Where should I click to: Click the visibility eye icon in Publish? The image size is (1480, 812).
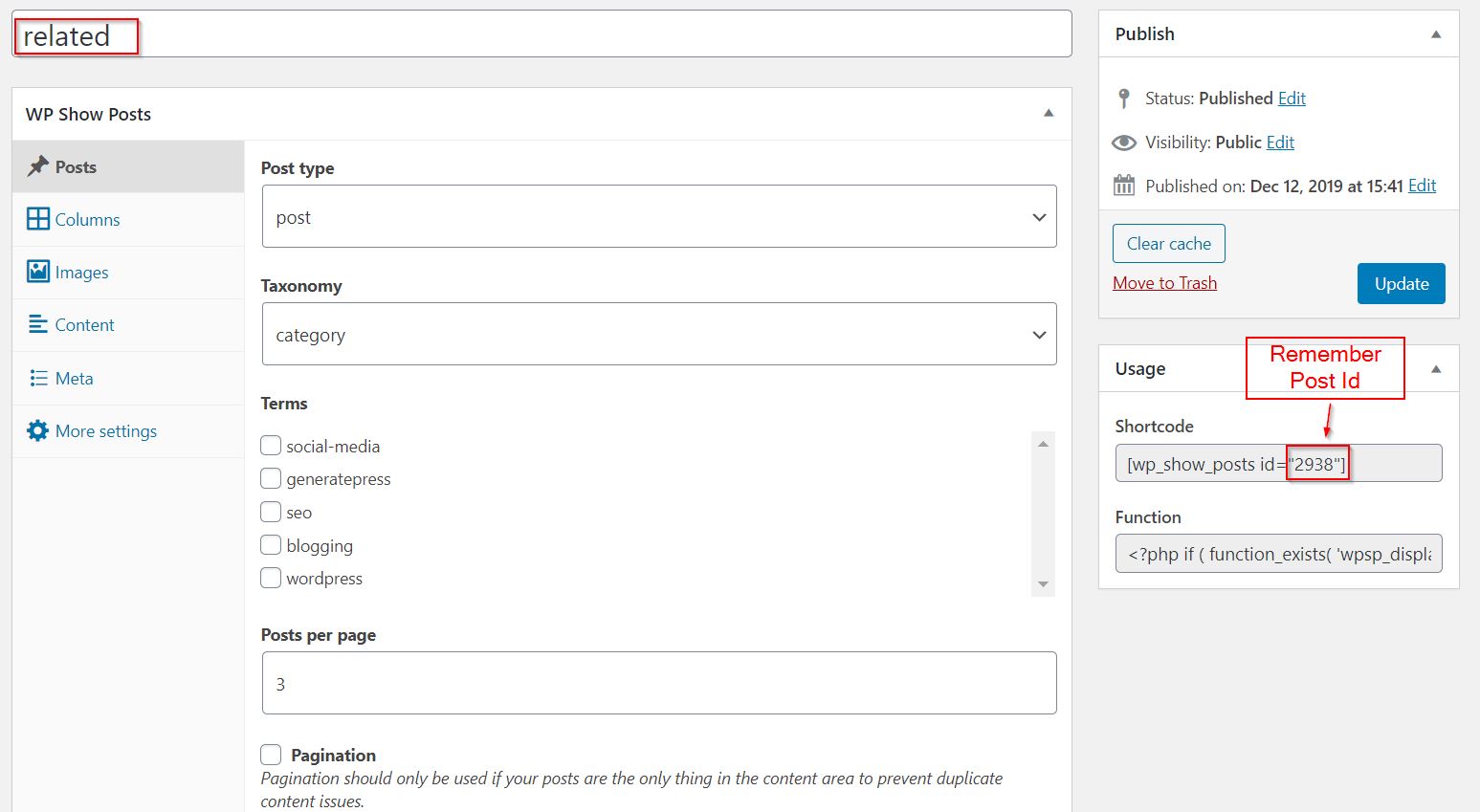[x=1123, y=142]
